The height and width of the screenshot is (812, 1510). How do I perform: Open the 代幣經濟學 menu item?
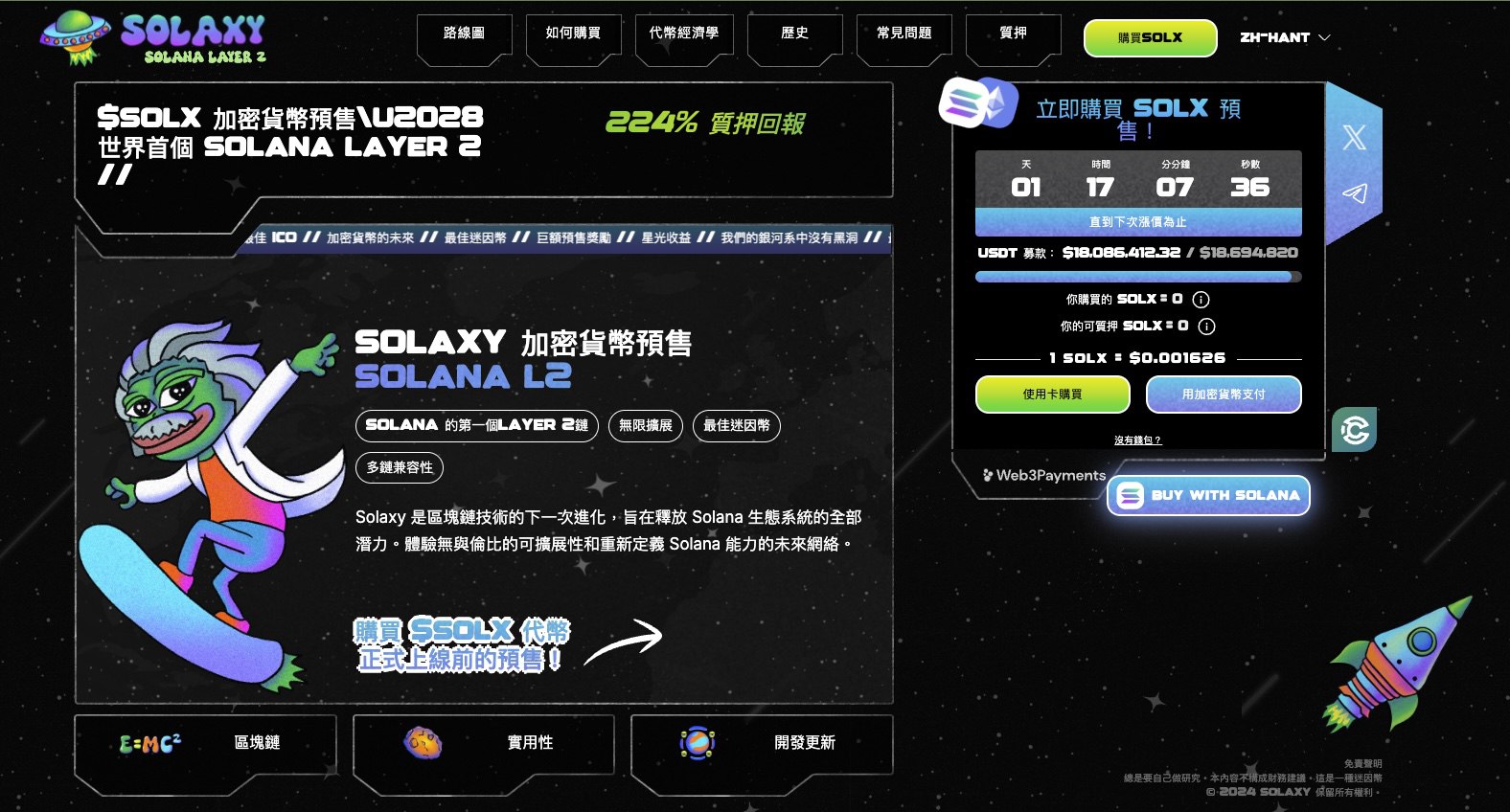(x=684, y=34)
